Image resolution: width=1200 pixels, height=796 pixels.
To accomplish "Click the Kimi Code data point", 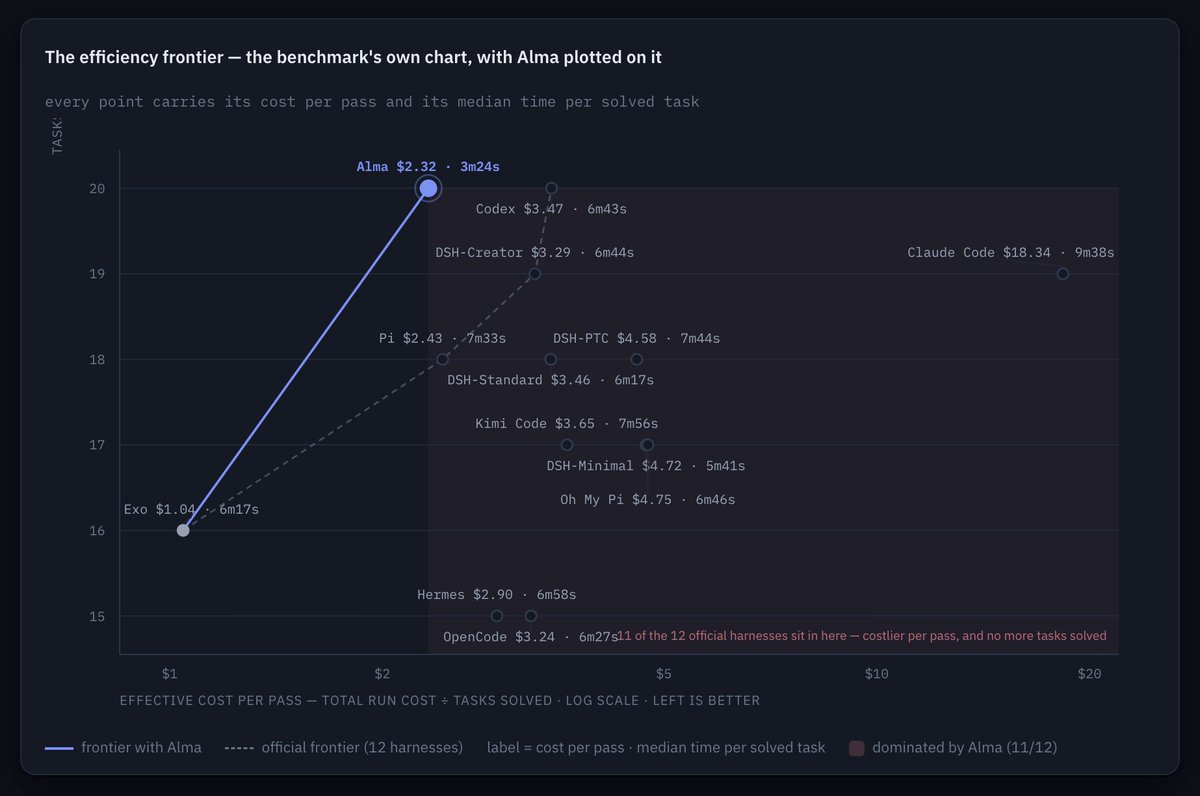I will [567, 445].
